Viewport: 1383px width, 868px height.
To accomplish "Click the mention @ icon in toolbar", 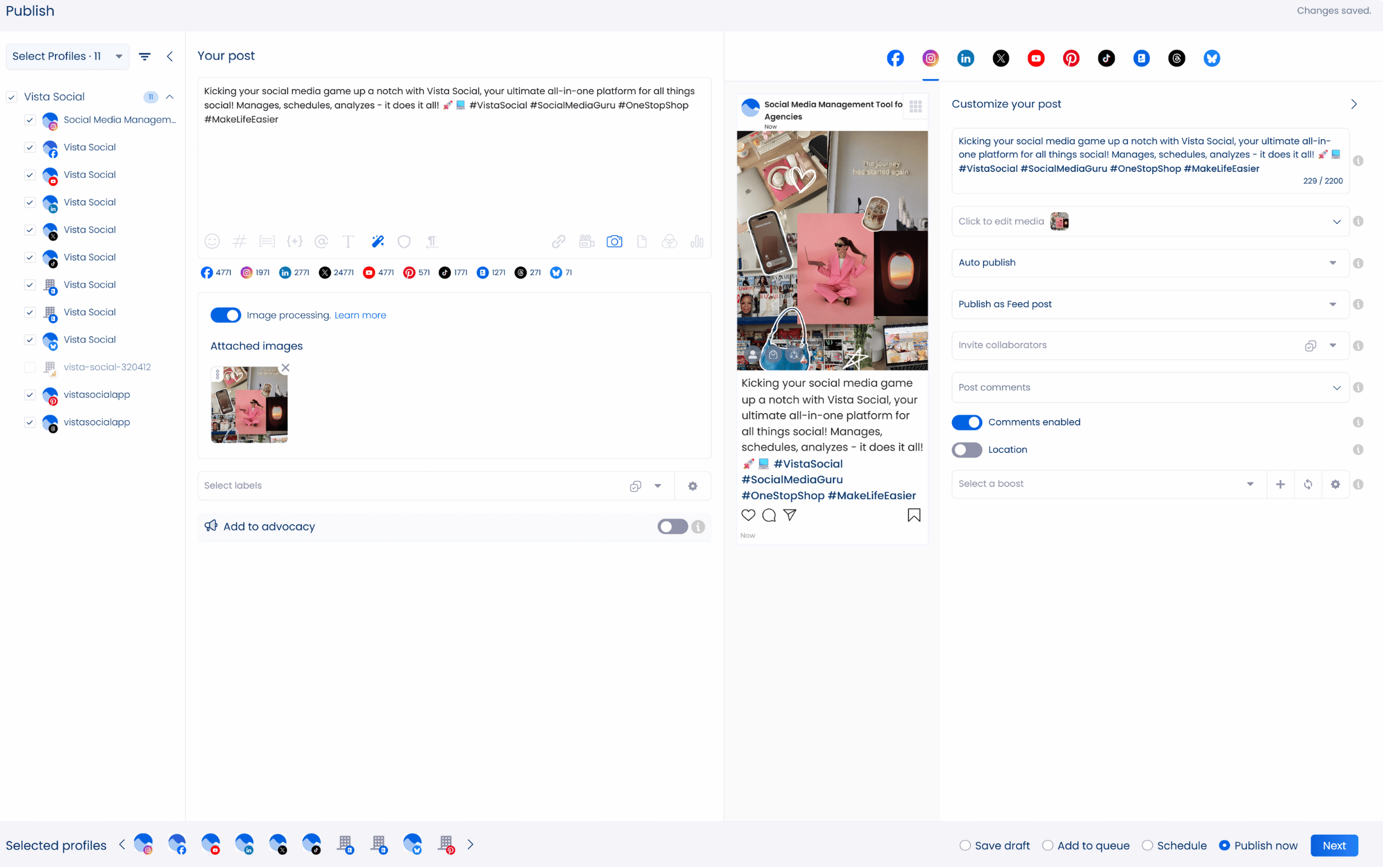I will coord(321,242).
